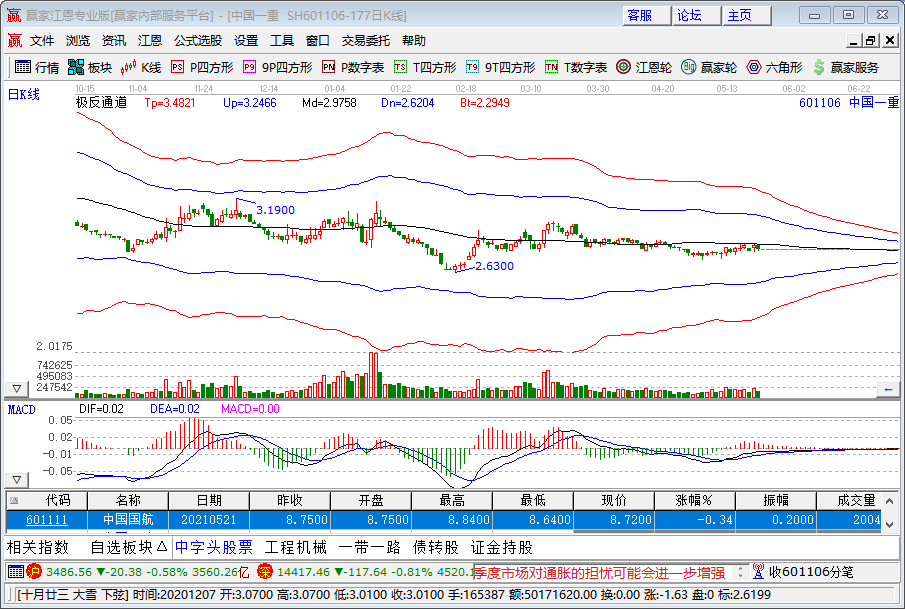Viewport: 905px width, 609px height.
Task: Click stock code link 601111
Action: 47,520
